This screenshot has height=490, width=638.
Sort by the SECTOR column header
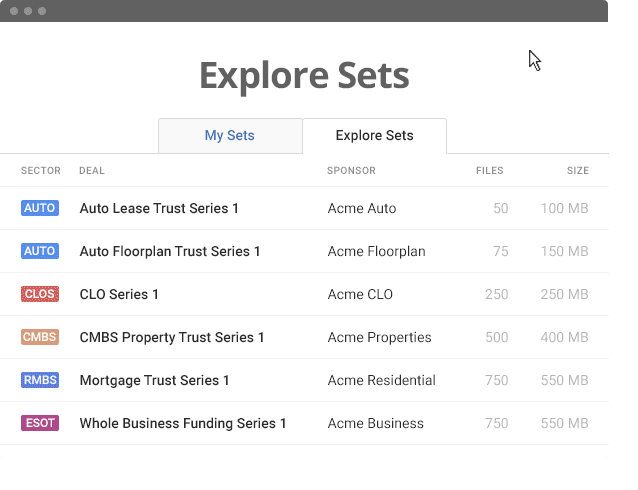point(41,171)
